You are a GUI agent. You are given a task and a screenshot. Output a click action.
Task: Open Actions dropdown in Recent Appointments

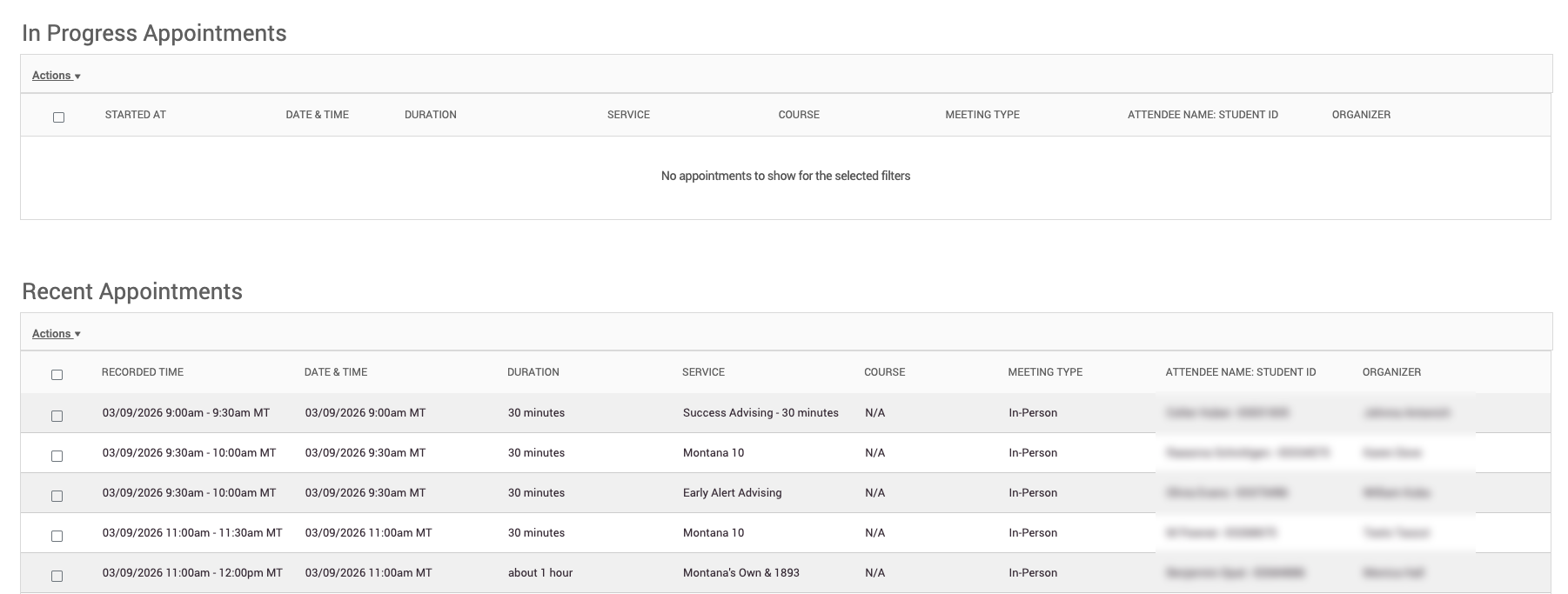(56, 334)
